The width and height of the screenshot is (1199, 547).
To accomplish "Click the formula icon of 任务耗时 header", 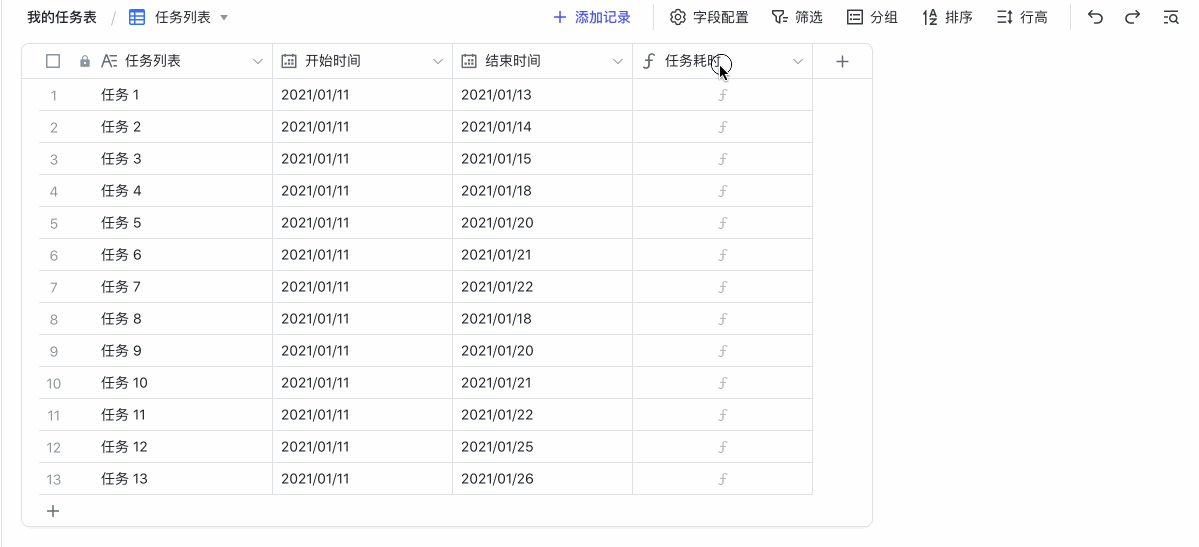I will tap(648, 61).
